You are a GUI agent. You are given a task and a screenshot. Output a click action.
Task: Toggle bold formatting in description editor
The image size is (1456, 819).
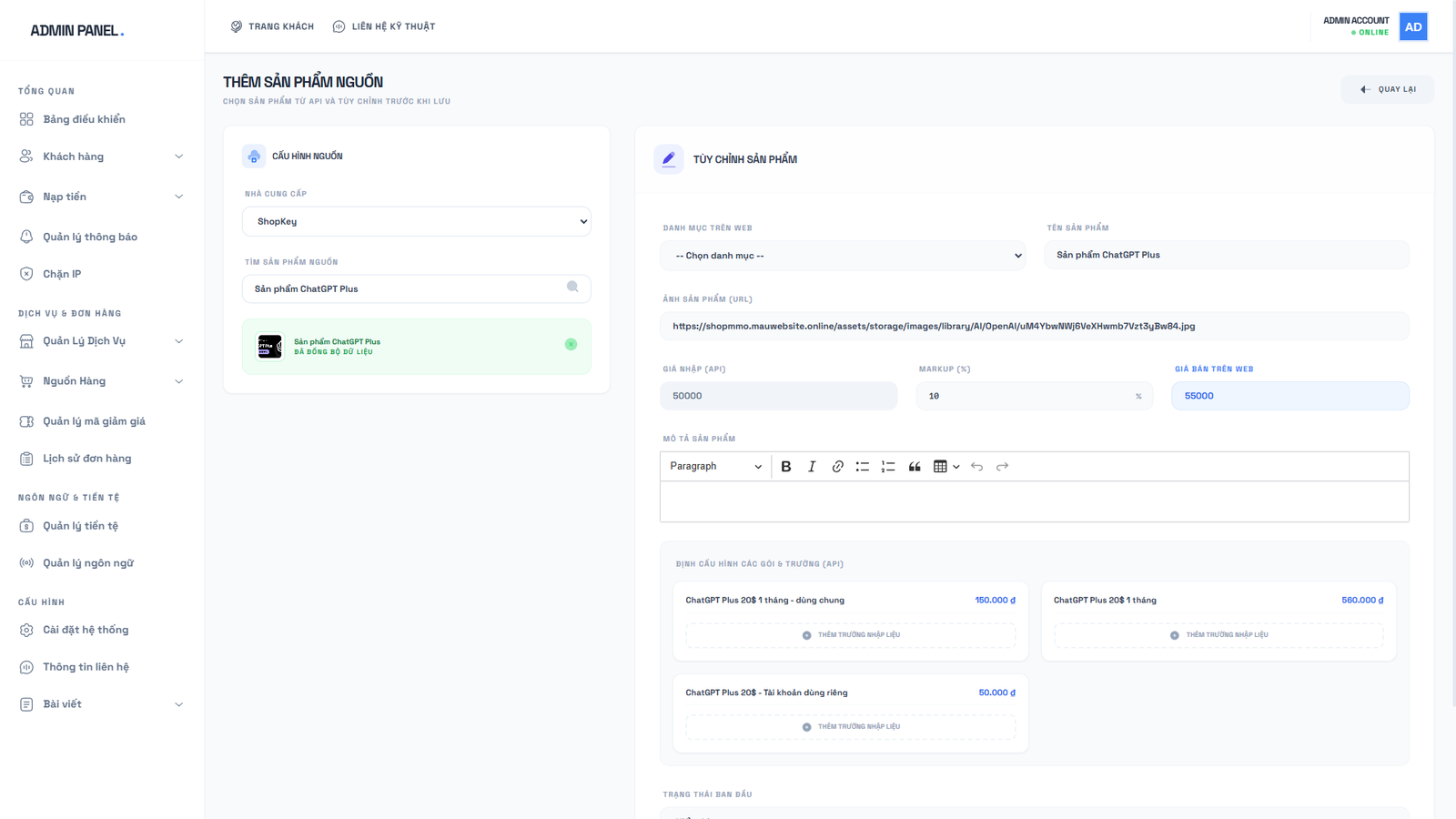point(786,467)
